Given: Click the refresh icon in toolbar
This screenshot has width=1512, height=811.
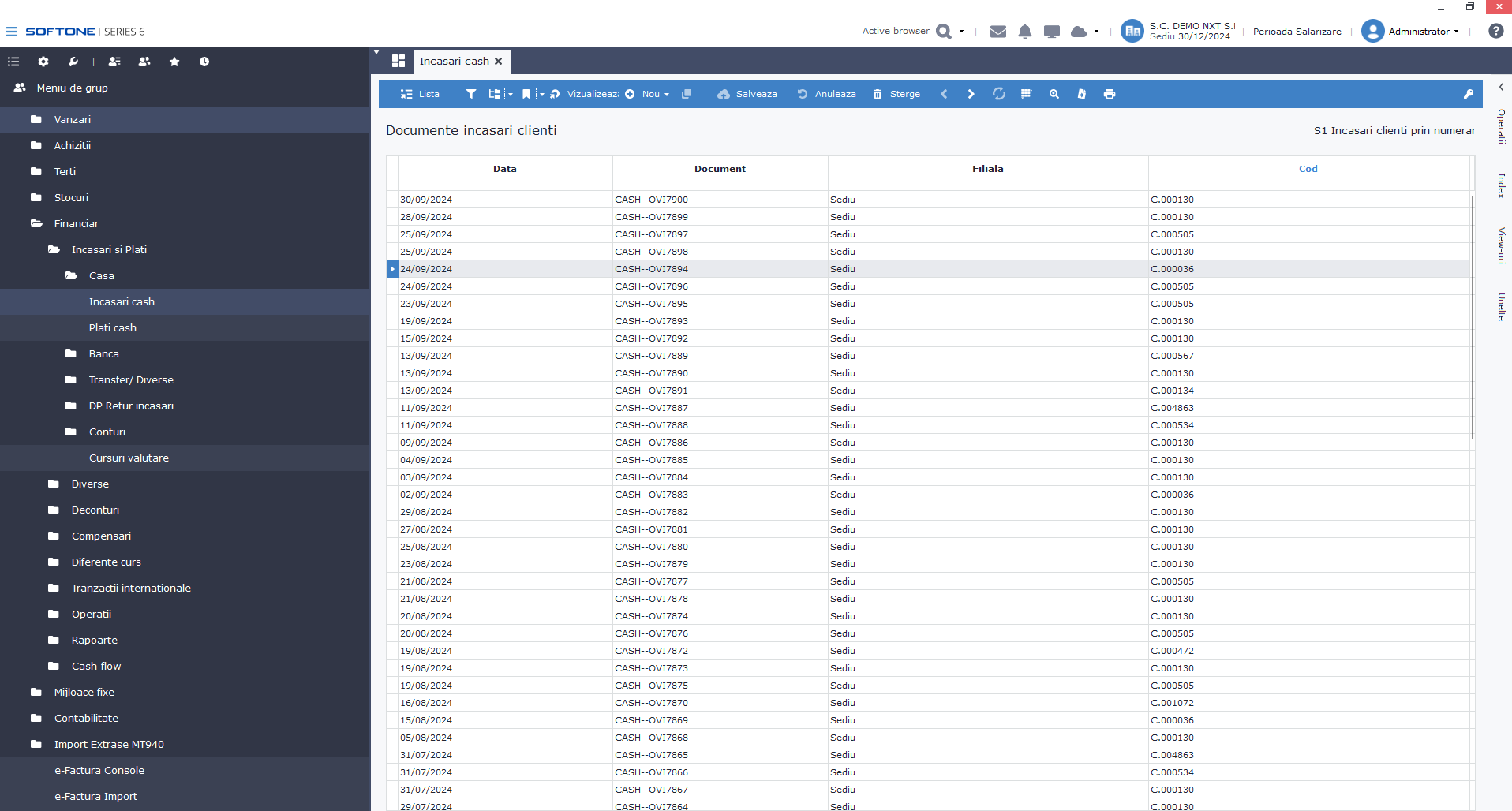Looking at the screenshot, I should 999,94.
